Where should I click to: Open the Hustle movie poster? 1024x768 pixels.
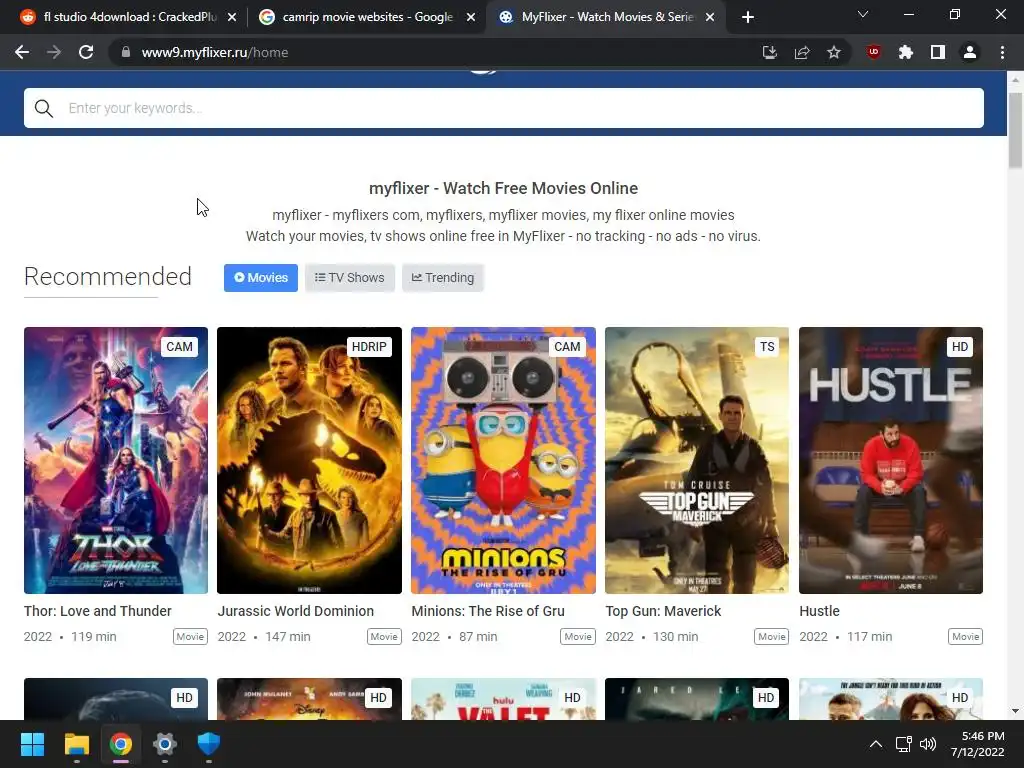coord(891,460)
